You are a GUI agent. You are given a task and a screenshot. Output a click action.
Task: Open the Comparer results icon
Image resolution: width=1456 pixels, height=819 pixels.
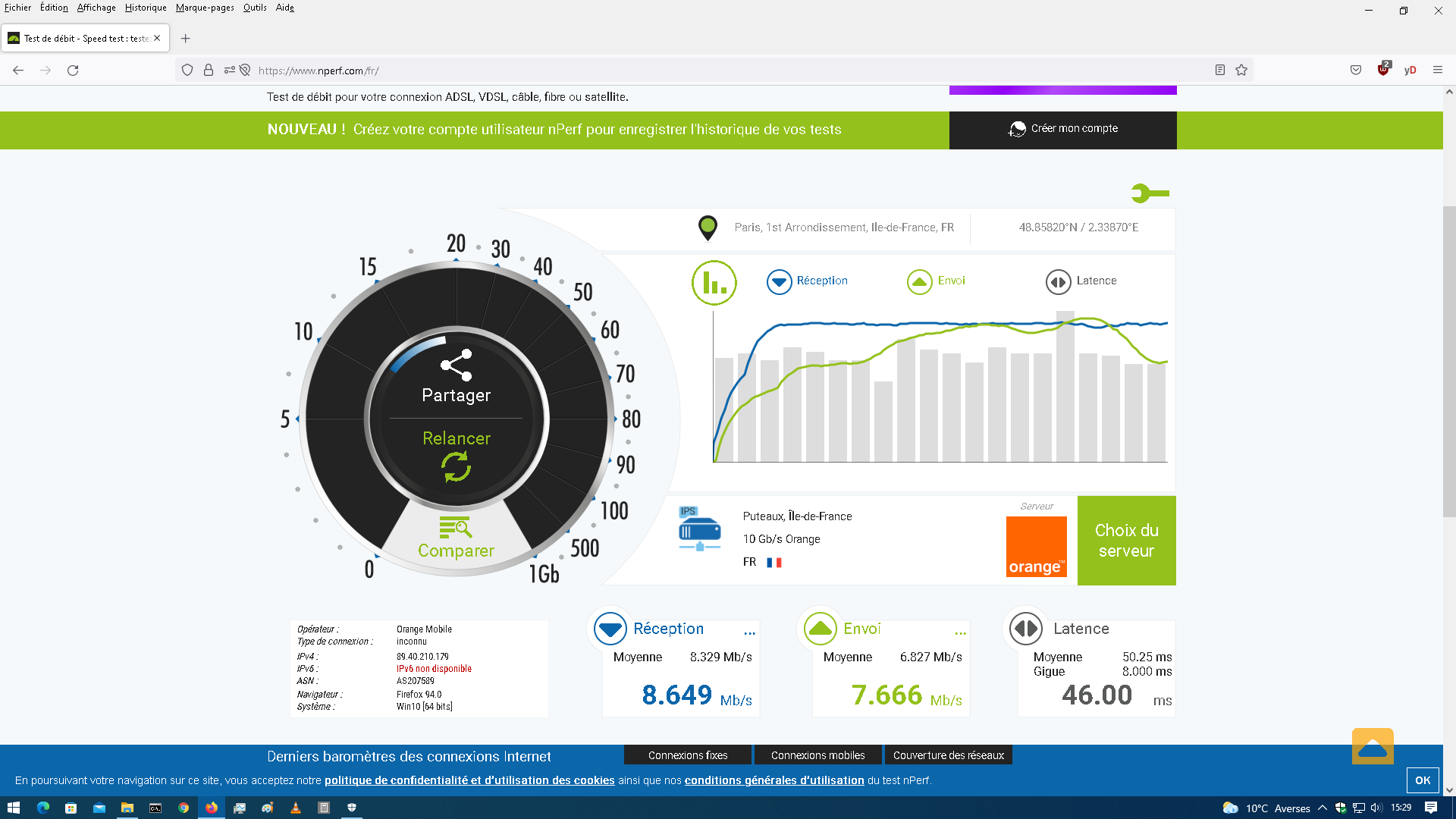(456, 528)
